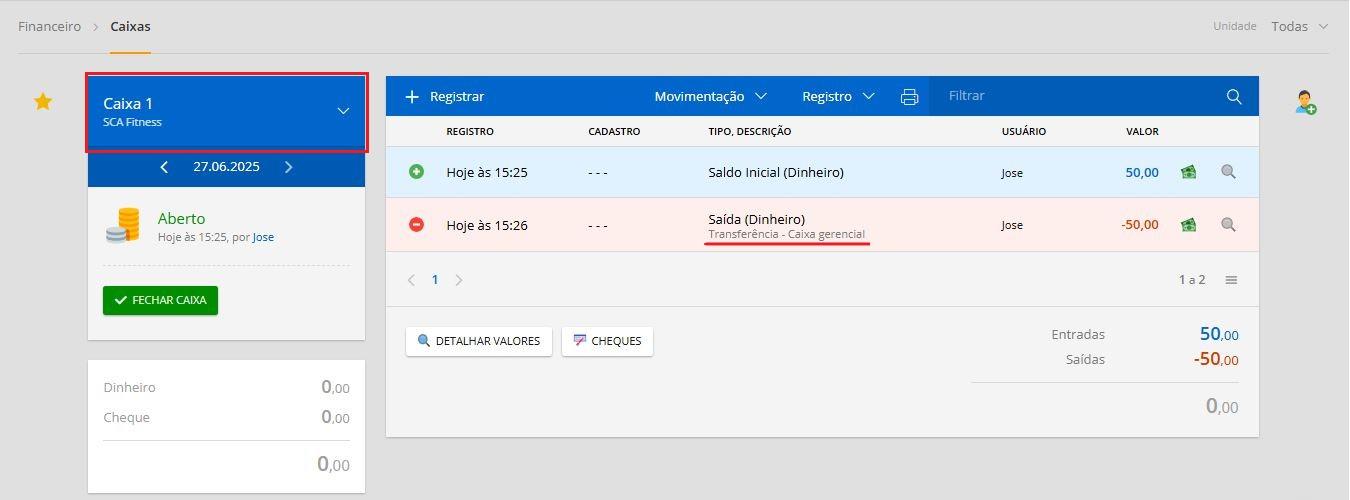1350x500 pixels.
Task: Click the FECHAR CAIXA button
Action: click(x=160, y=300)
